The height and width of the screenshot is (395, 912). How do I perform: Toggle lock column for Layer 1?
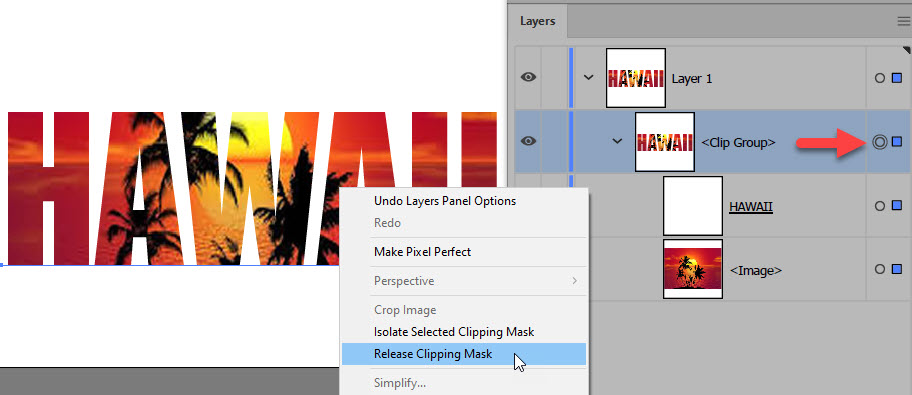pos(555,77)
